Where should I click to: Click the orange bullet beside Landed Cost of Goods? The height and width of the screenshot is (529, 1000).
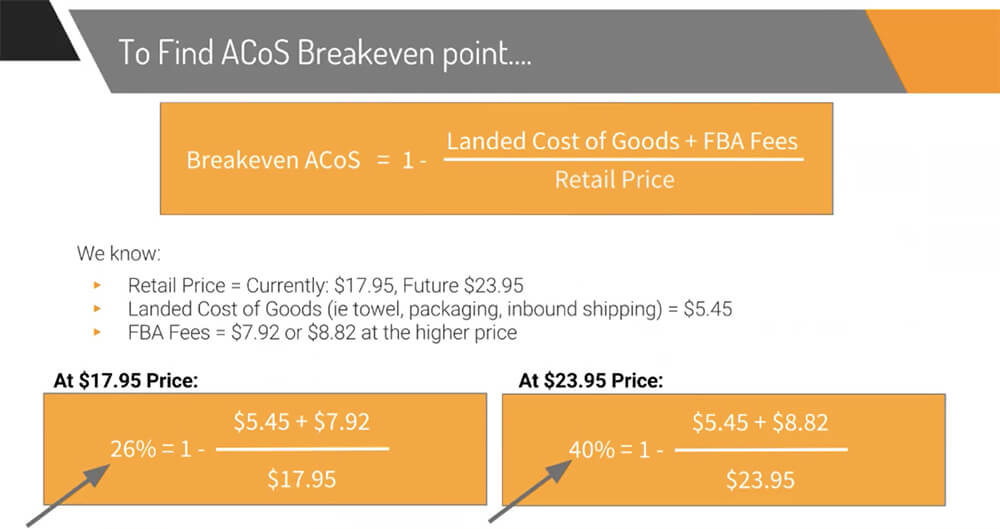[98, 309]
